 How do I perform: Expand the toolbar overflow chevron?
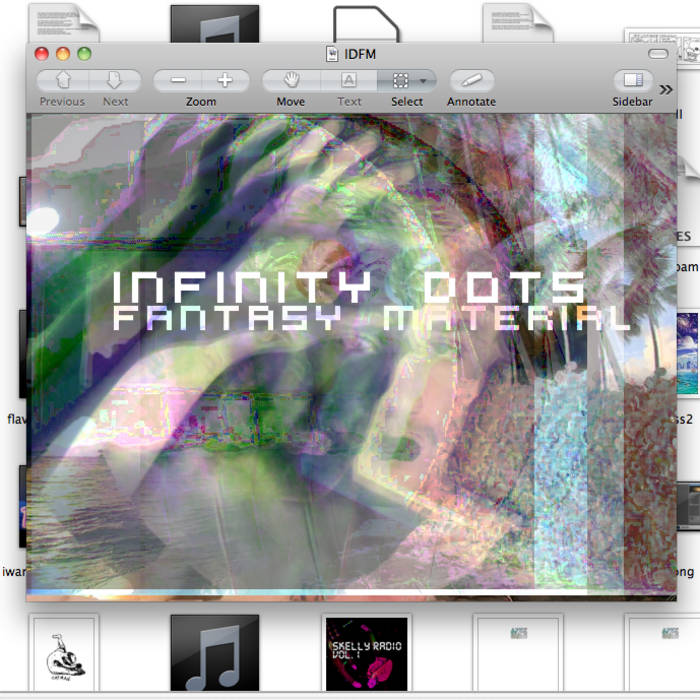[x=666, y=89]
